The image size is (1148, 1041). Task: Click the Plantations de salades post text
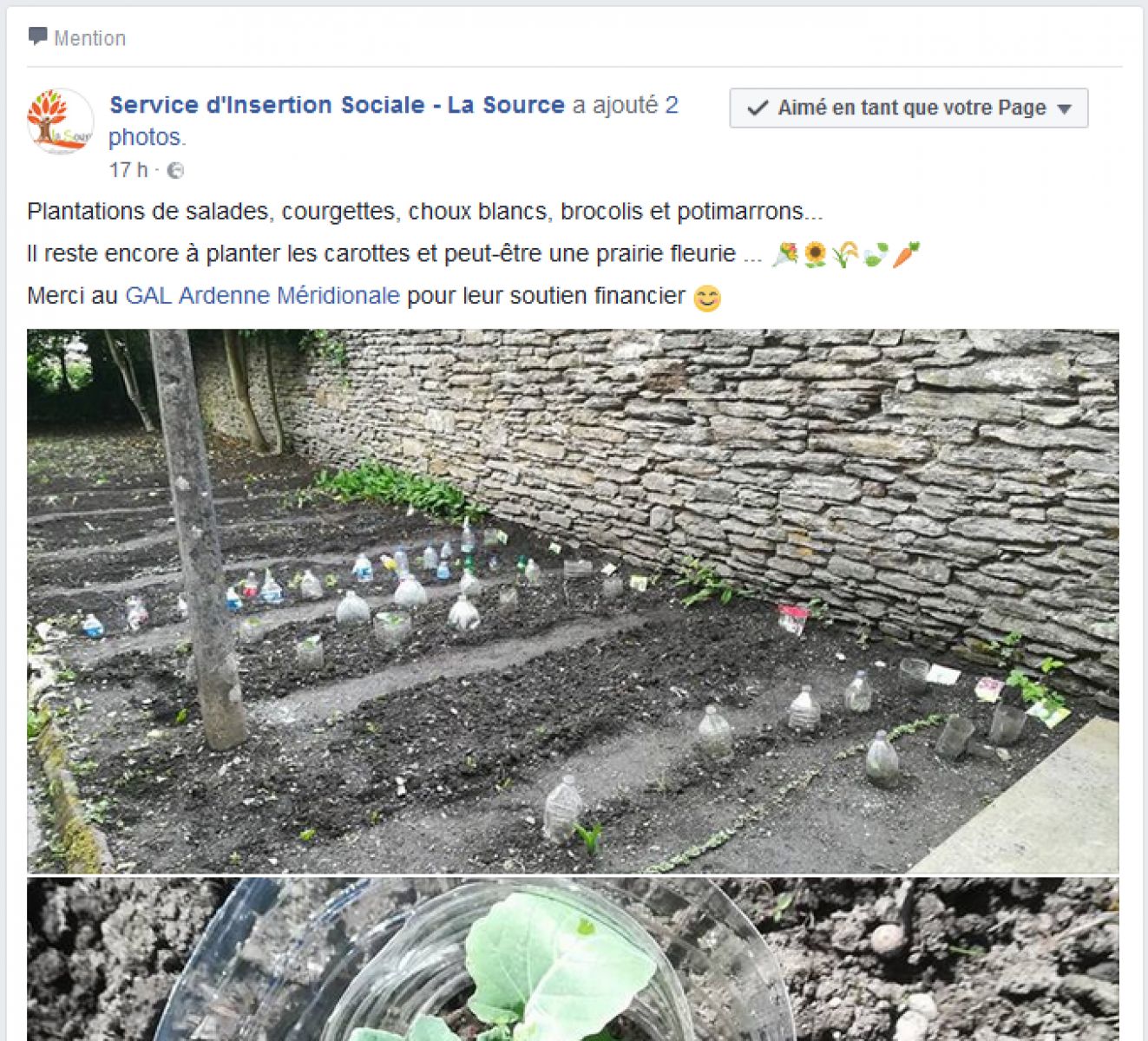425,212
